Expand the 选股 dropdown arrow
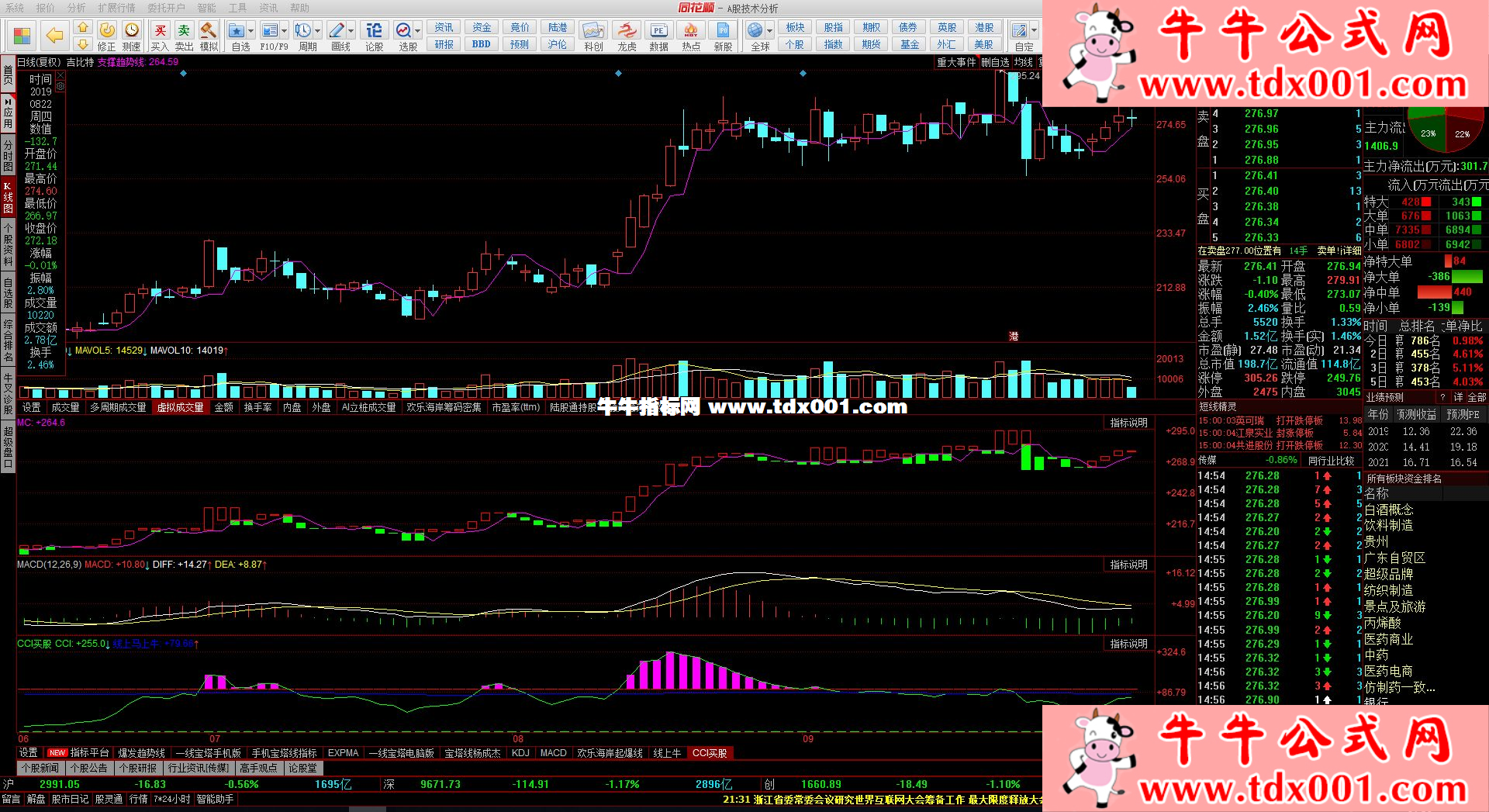This screenshot has height=812, width=1489. pos(418,31)
